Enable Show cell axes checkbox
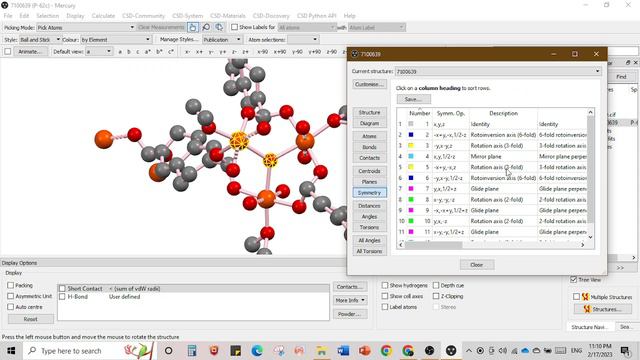Viewport: 640px width, 360px height. tap(384, 296)
